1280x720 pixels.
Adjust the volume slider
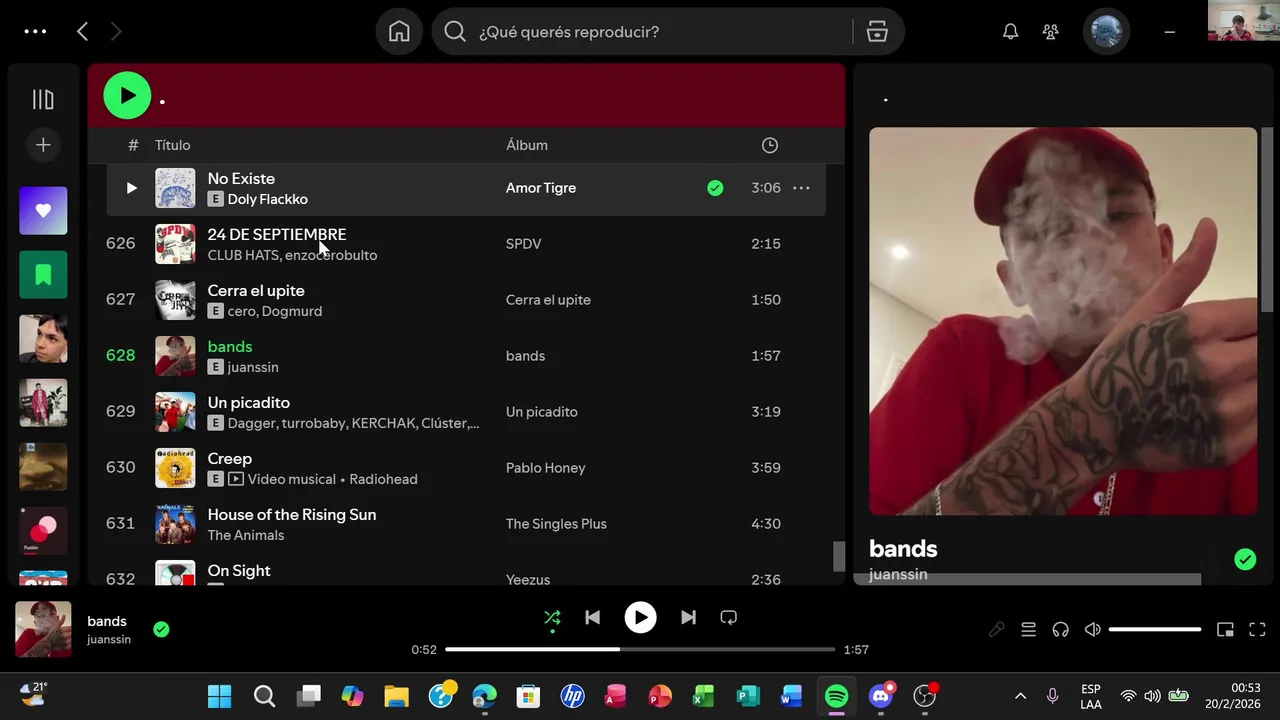[1155, 630]
